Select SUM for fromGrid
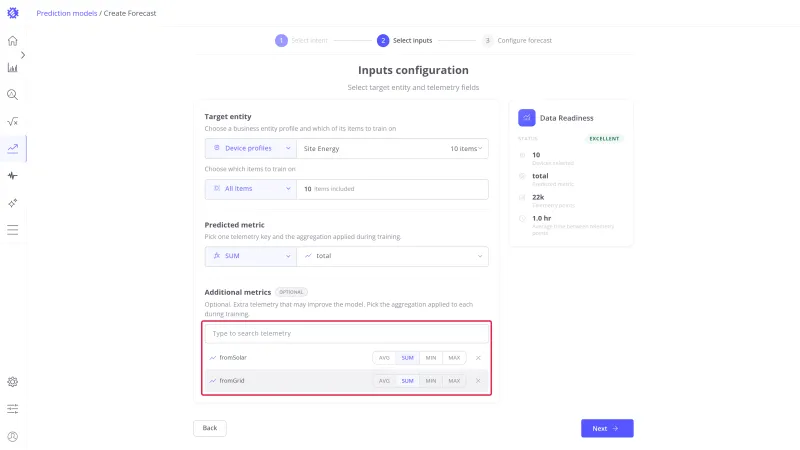The width and height of the screenshot is (800, 450). (408, 381)
